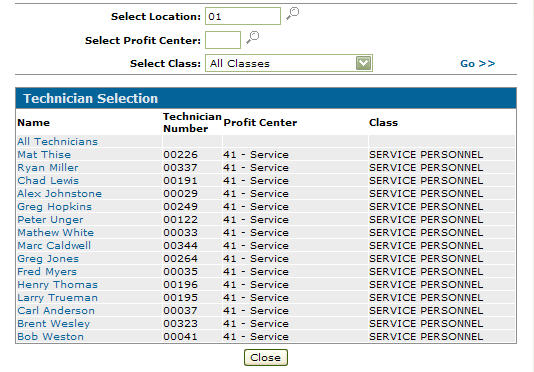Select Greg Hopkins technician
The image size is (534, 372).
[54, 206]
